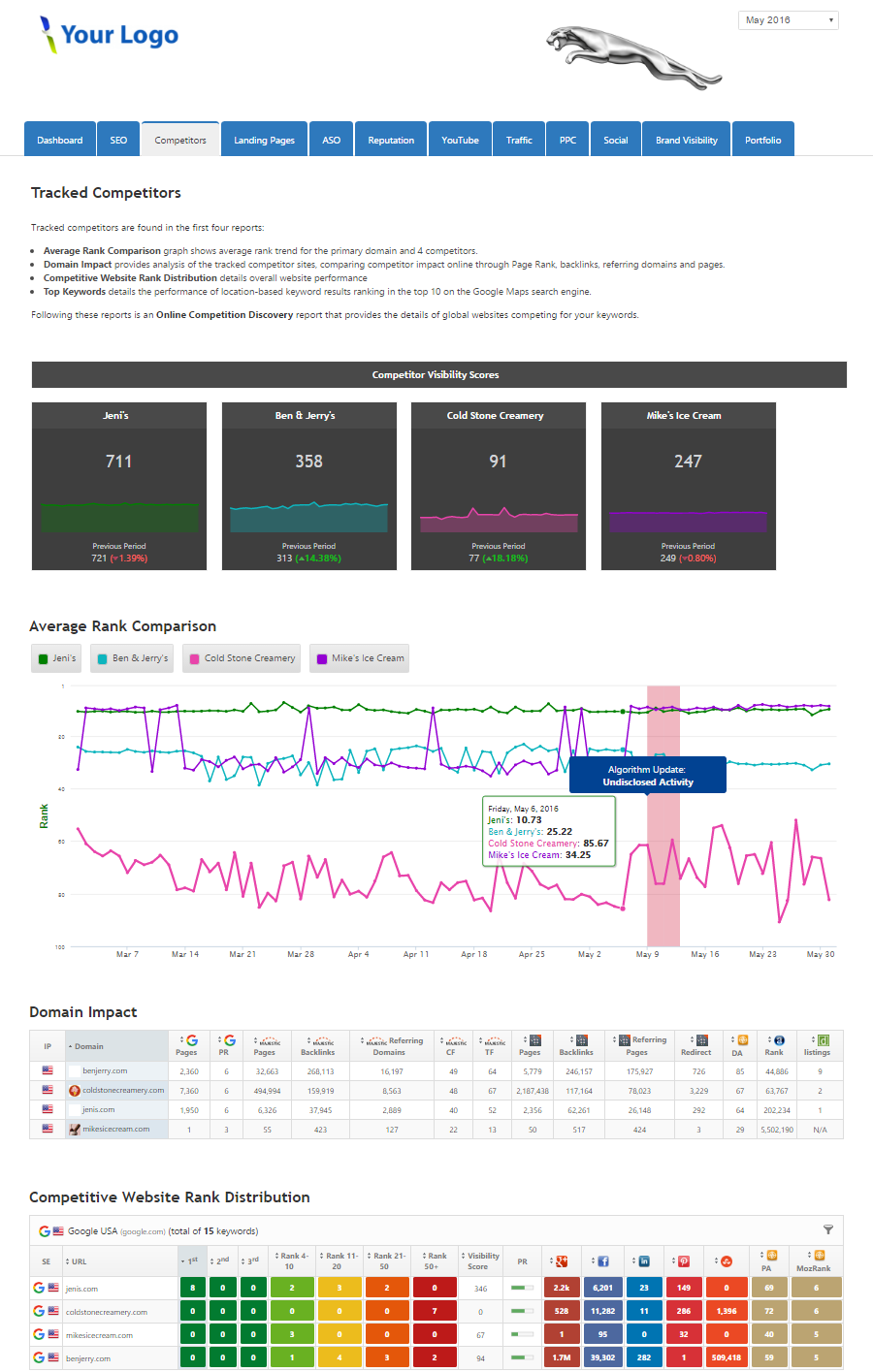Click the filter funnel icon in Rank Distribution
Screen dimensions: 873x1372
828,1229
